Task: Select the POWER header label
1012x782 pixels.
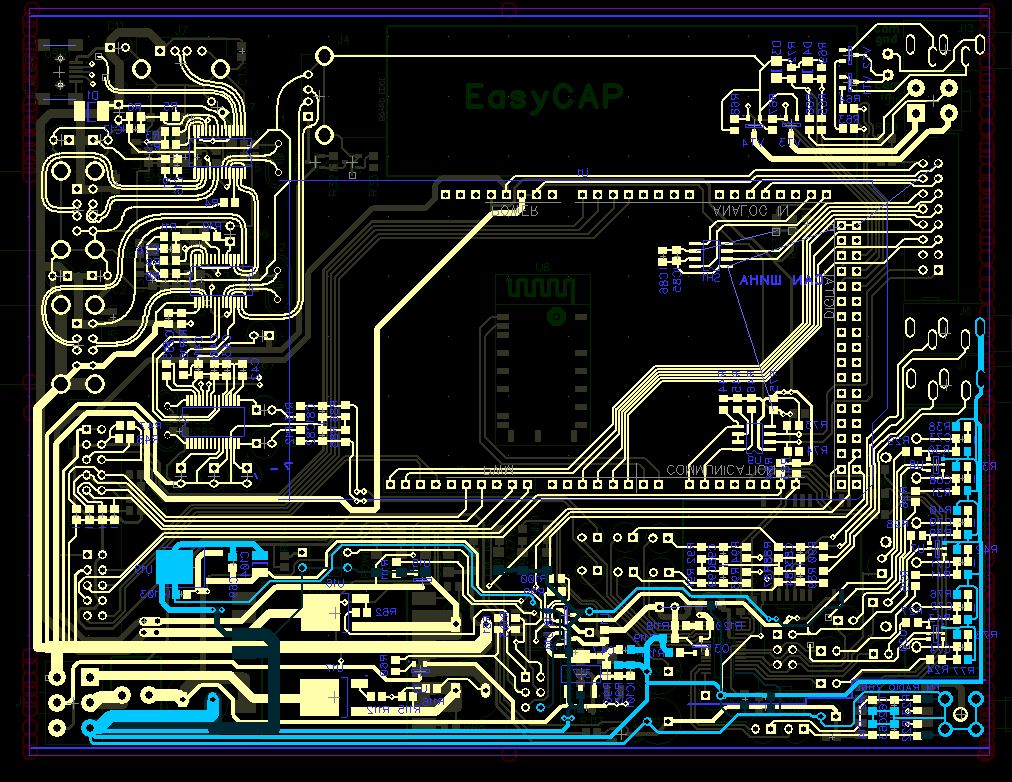Action: coord(515,211)
